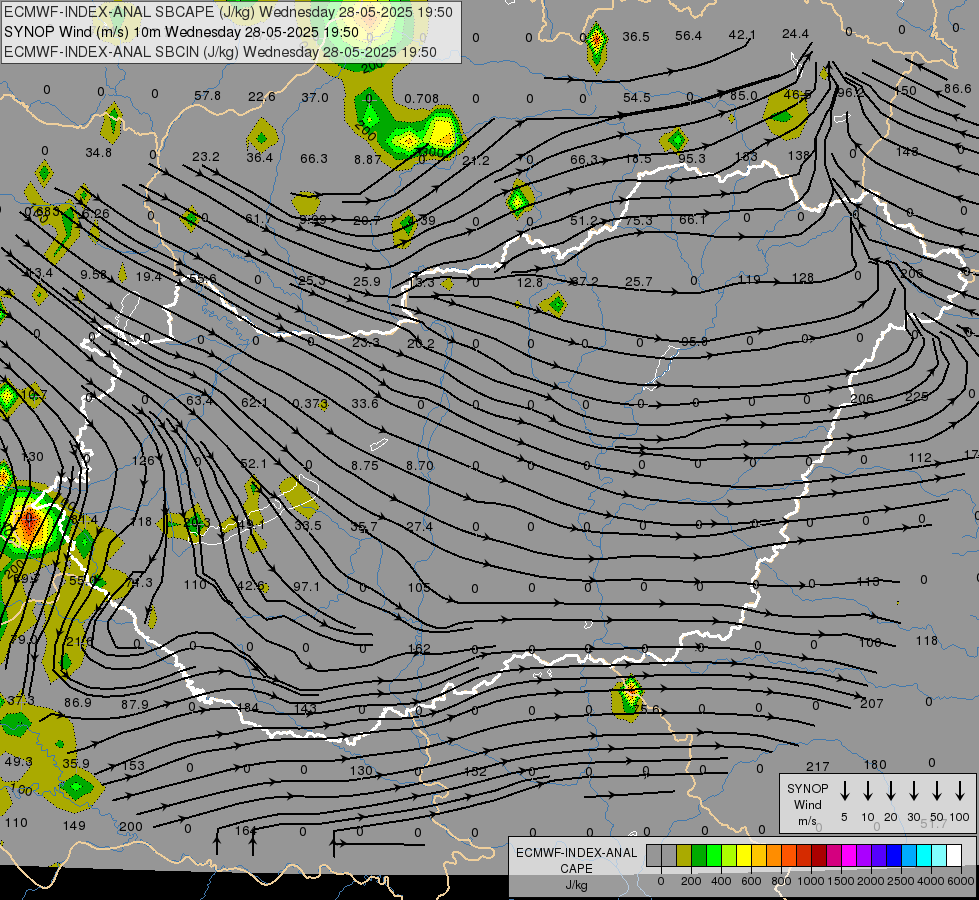Click the map value '225'
The height and width of the screenshot is (900, 979).
917,397
